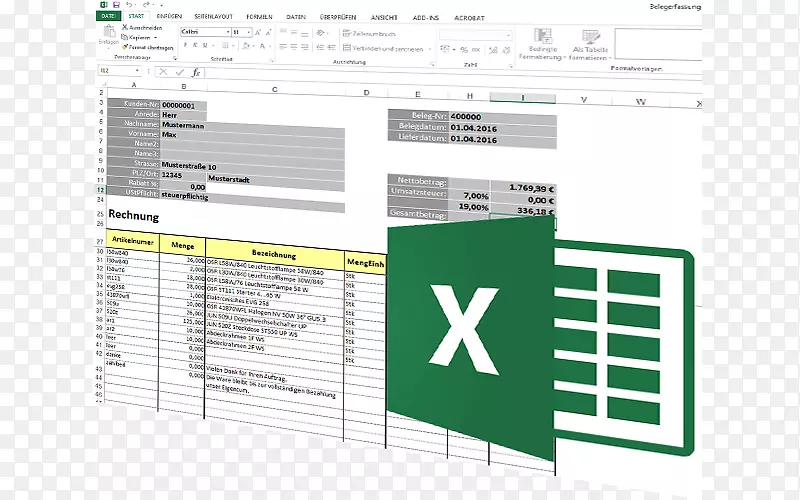
Task: Align text to bottom icon
Action: [305, 33]
